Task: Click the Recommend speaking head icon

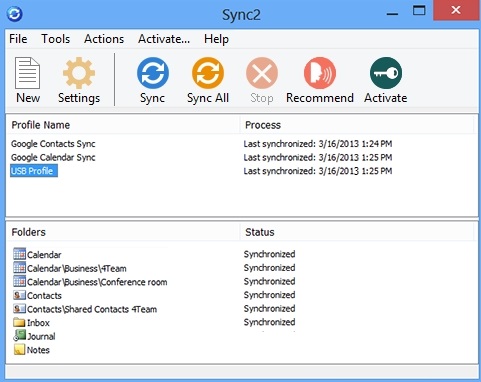Action: click(320, 73)
